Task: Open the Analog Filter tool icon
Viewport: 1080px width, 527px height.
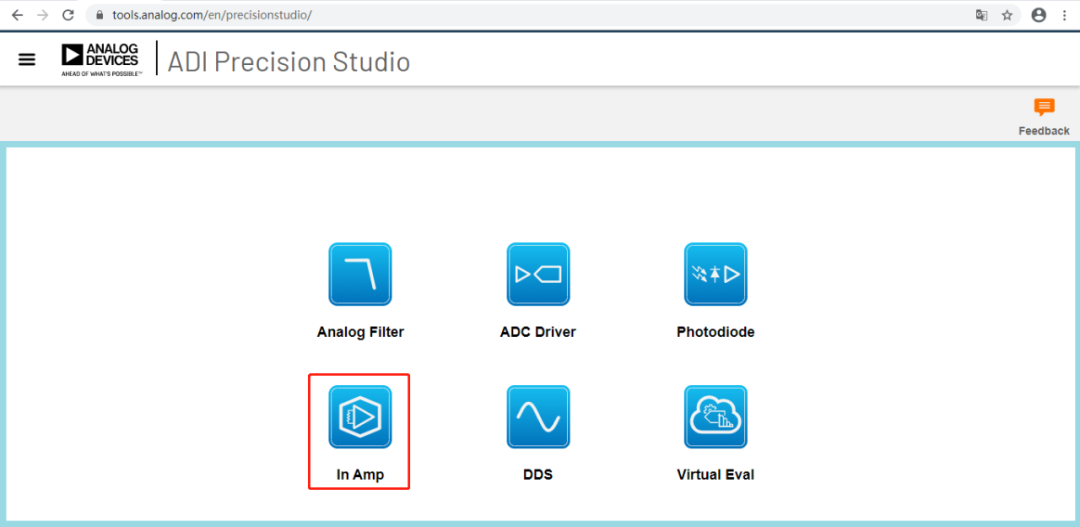Action: pyautogui.click(x=360, y=274)
